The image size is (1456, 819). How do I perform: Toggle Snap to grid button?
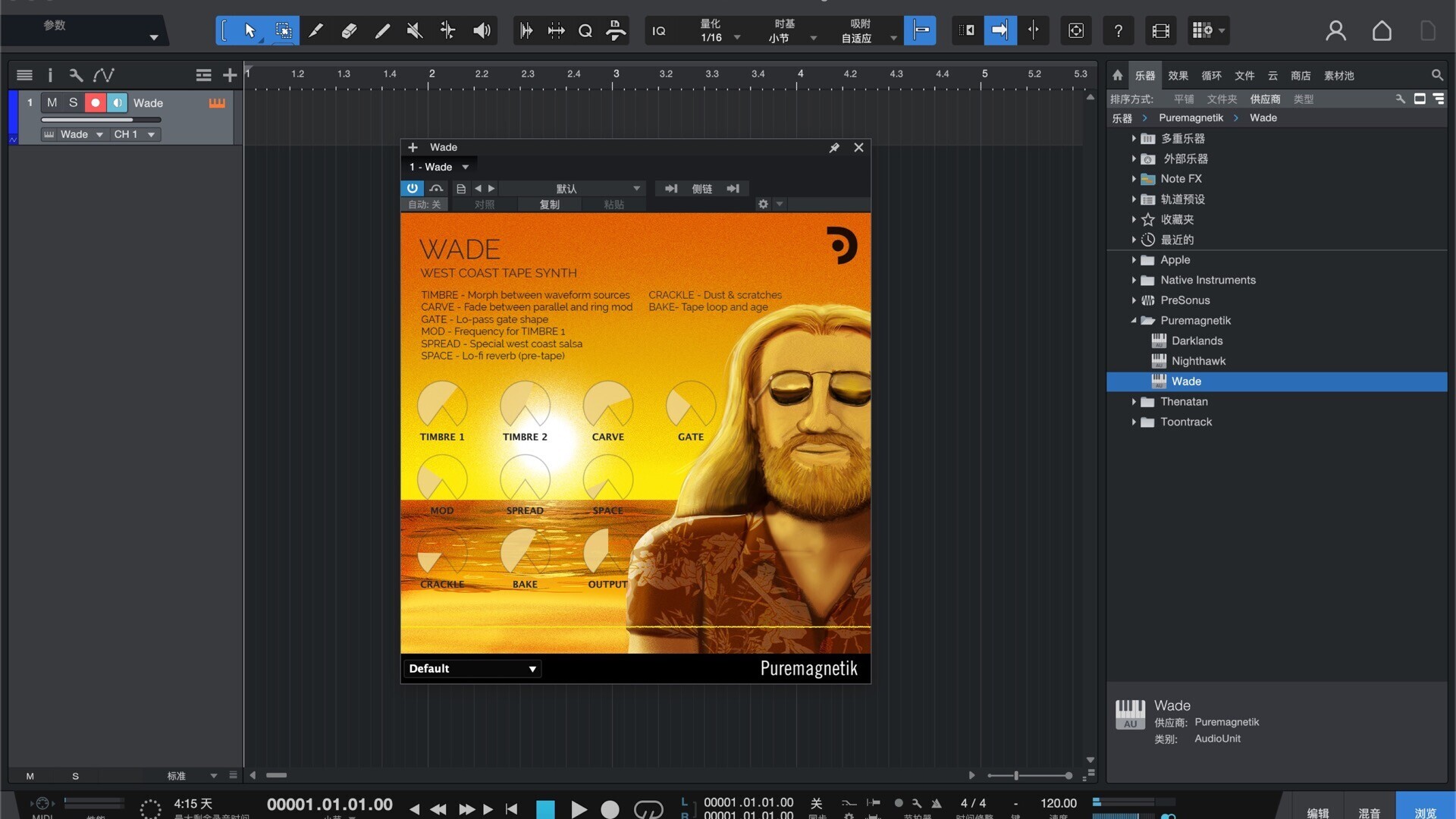click(920, 30)
